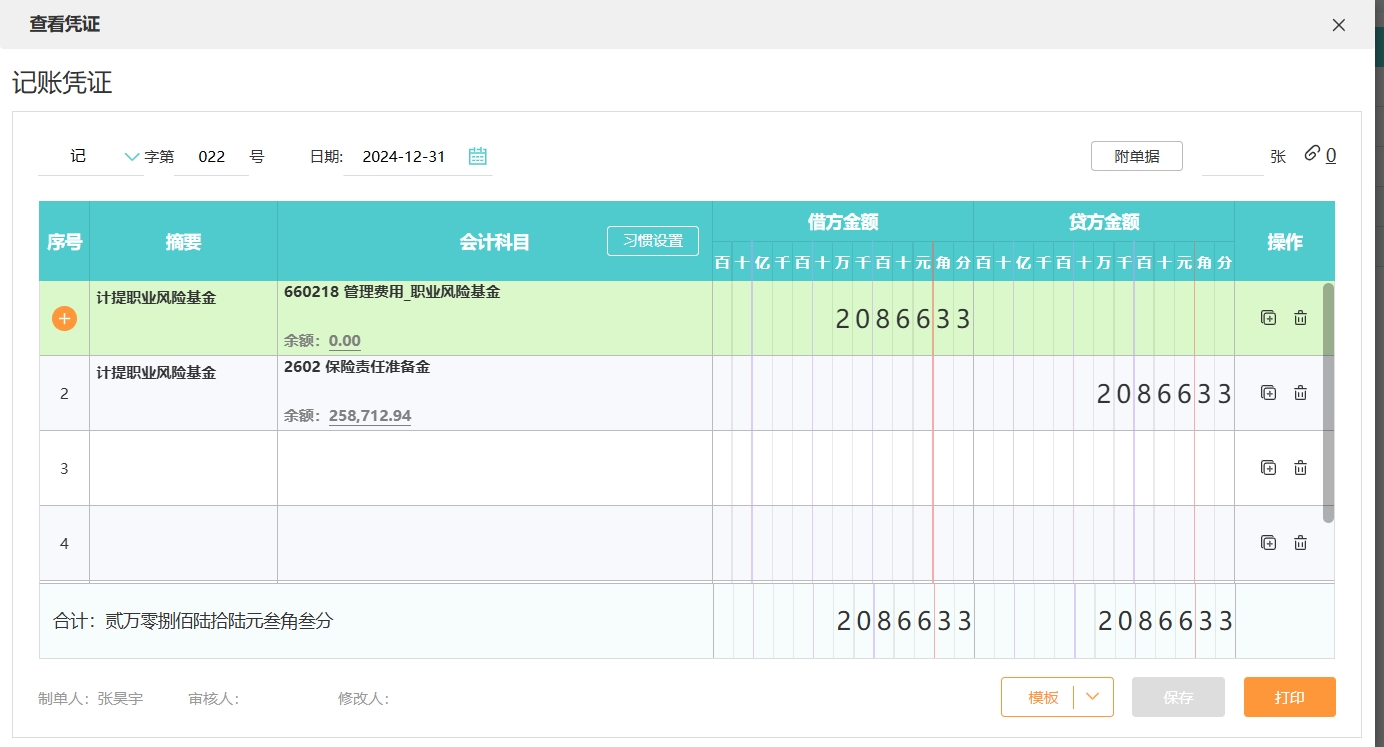
Task: Click the copy icon in row 3
Action: [1268, 468]
